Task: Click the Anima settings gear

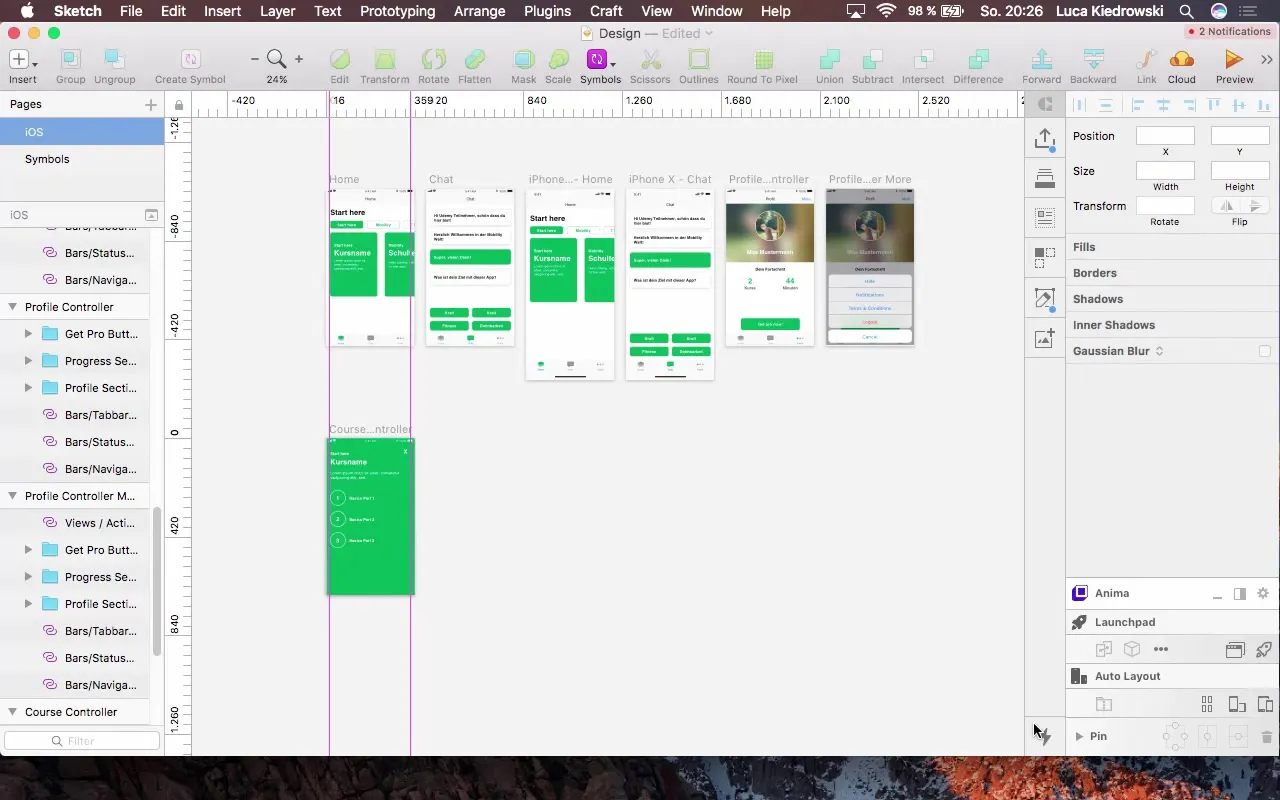Action: [1263, 593]
